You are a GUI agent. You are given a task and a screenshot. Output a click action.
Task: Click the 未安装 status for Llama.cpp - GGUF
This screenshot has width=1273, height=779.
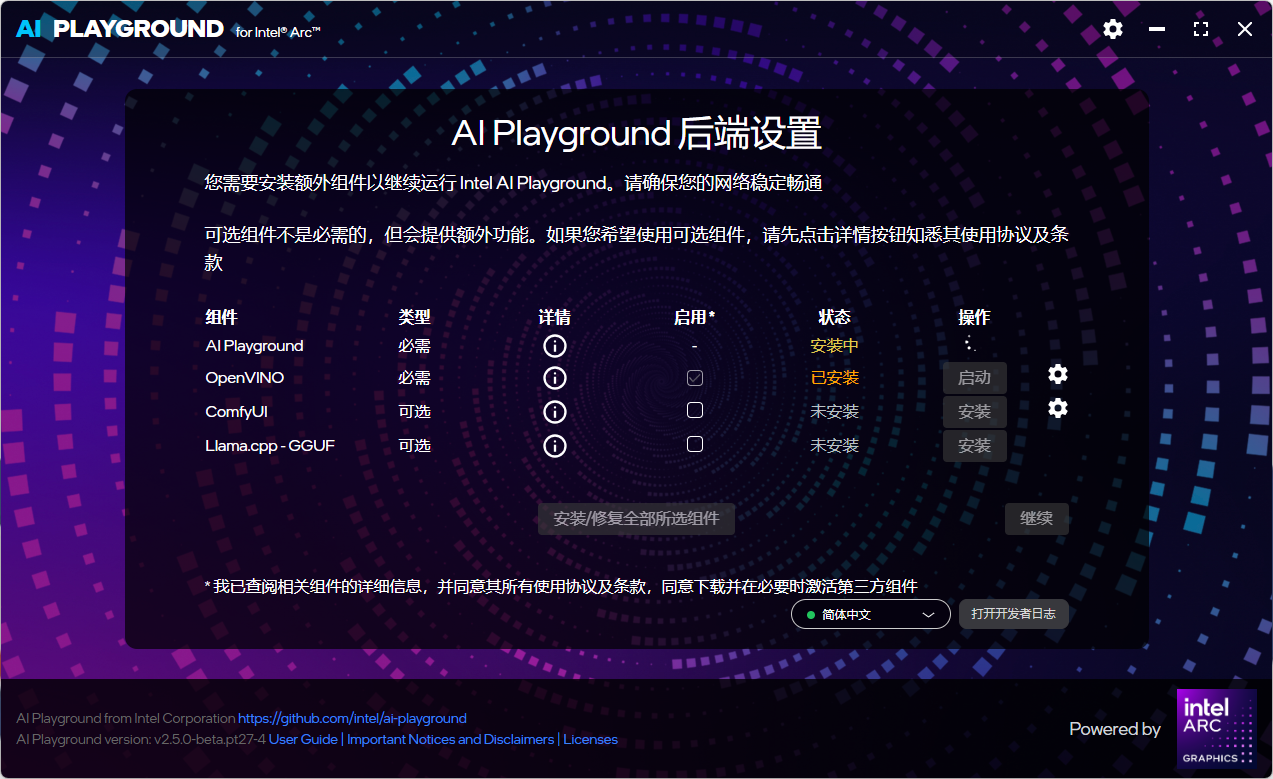834,445
